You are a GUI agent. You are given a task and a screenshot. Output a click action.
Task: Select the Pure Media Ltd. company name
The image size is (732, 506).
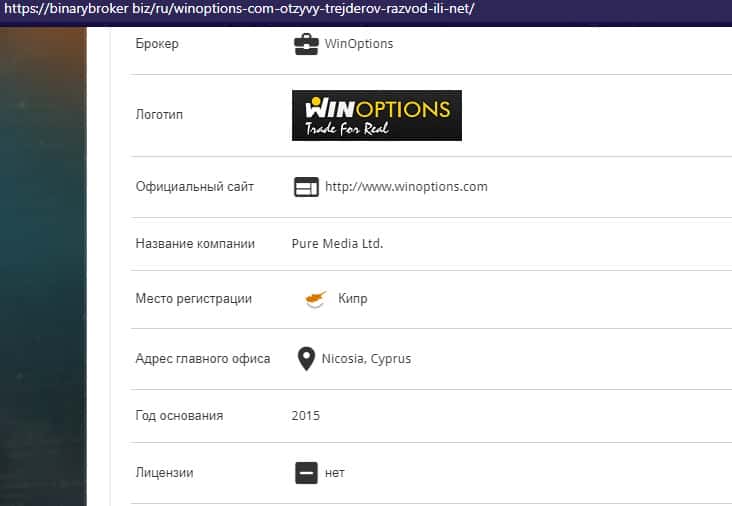point(337,243)
